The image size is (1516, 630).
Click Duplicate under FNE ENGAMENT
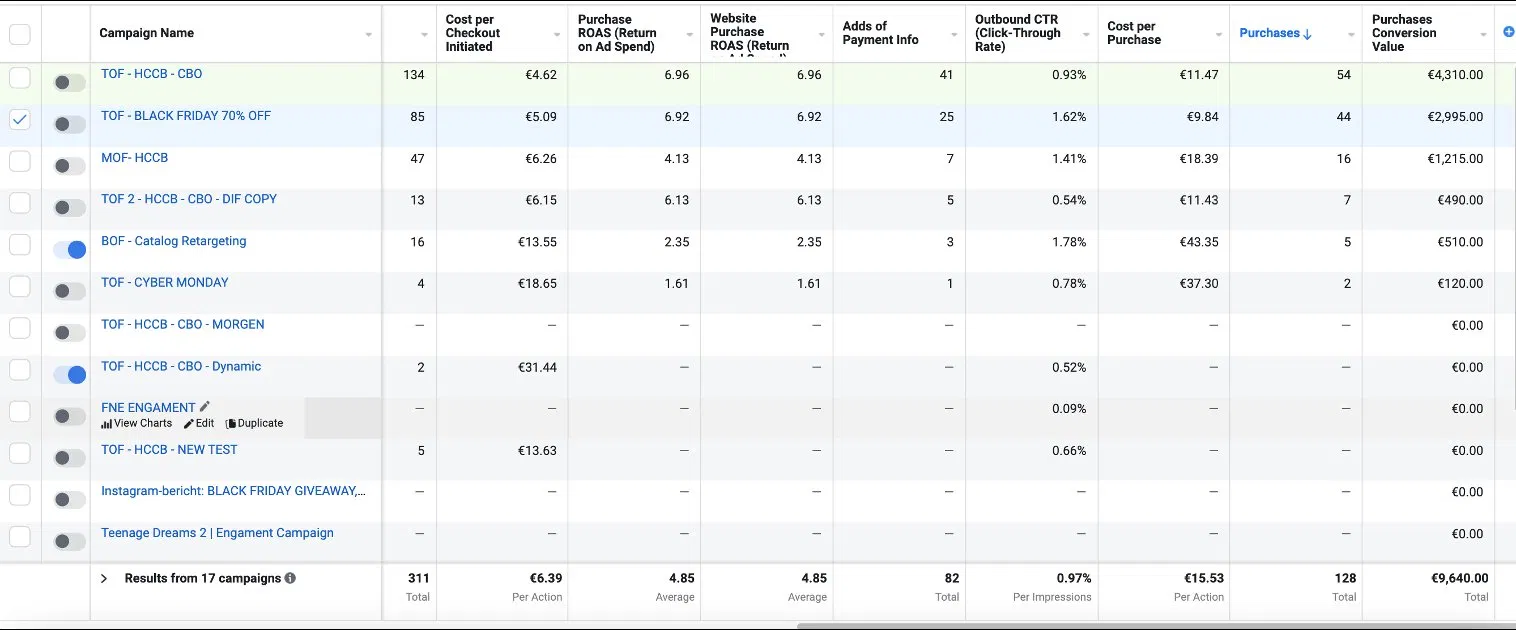[x=255, y=423]
